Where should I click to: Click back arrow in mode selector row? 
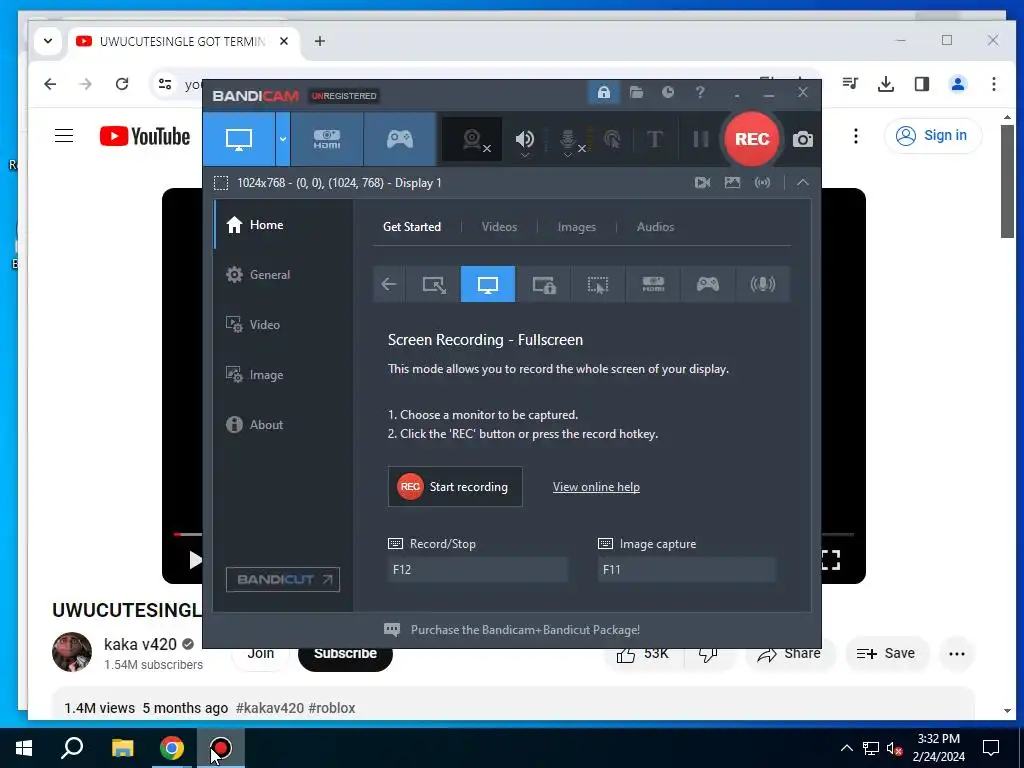(x=389, y=284)
